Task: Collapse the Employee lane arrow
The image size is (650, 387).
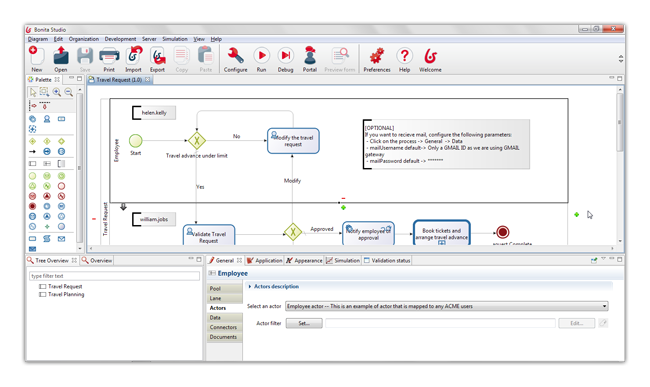Action: click(123, 206)
